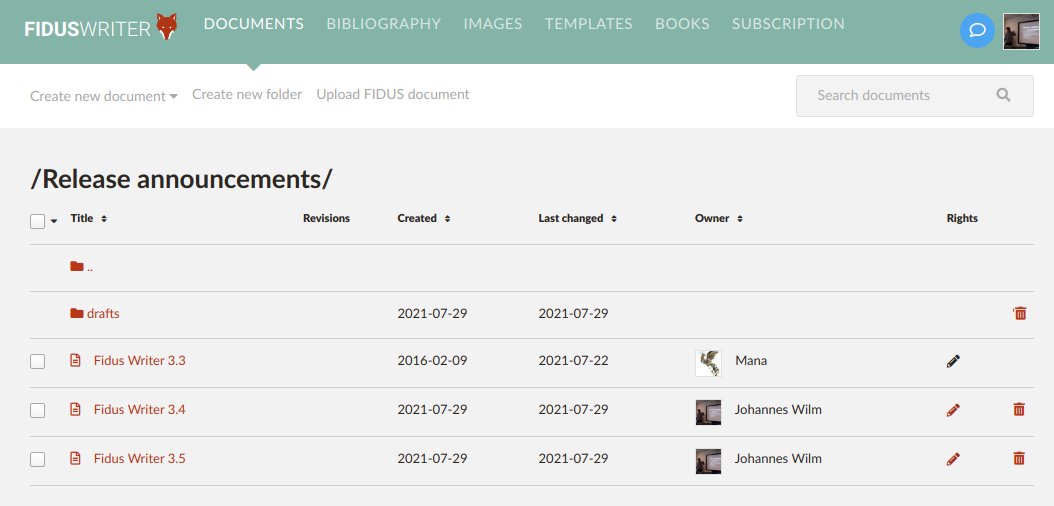Image resolution: width=1054 pixels, height=506 pixels.
Task: Check the Fidus Writer 3.4 checkbox
Action: tap(38, 410)
